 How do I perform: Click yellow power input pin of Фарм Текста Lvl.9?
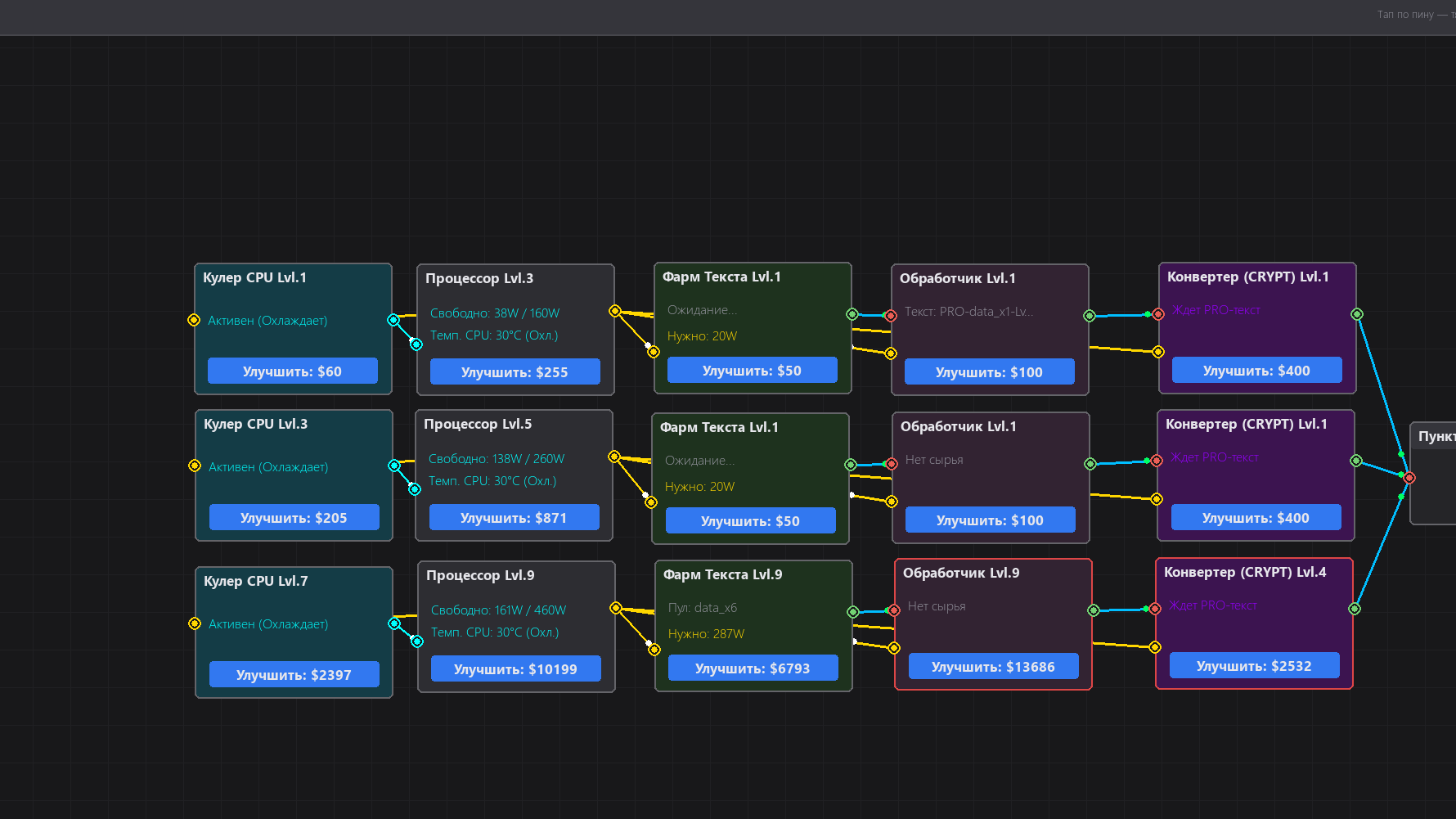[654, 650]
